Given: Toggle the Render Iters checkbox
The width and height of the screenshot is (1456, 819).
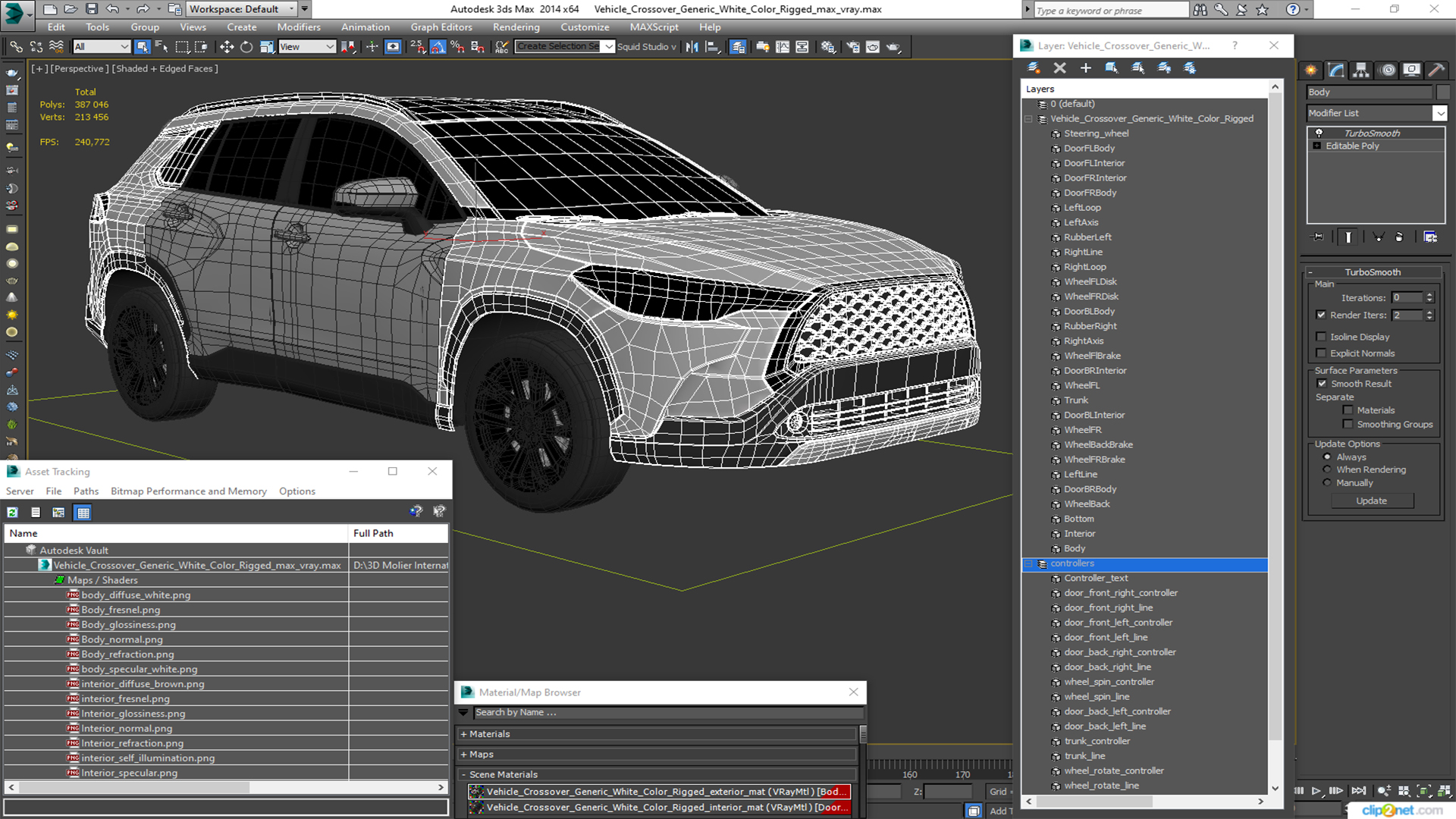Looking at the screenshot, I should [x=1322, y=315].
